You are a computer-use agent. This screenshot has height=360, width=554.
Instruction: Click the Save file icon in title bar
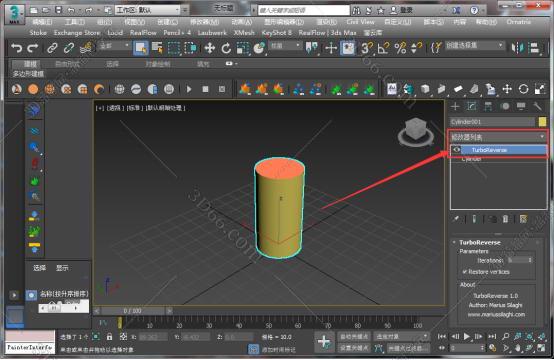59,10
